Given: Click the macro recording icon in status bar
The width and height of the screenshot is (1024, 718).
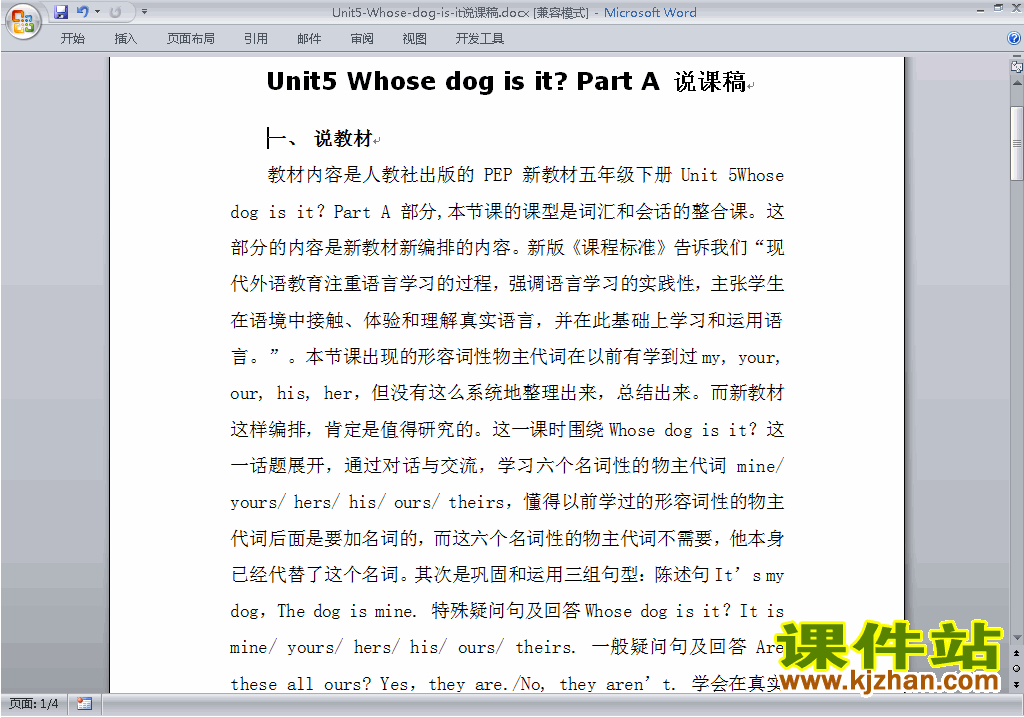Looking at the screenshot, I should pyautogui.click(x=84, y=704).
